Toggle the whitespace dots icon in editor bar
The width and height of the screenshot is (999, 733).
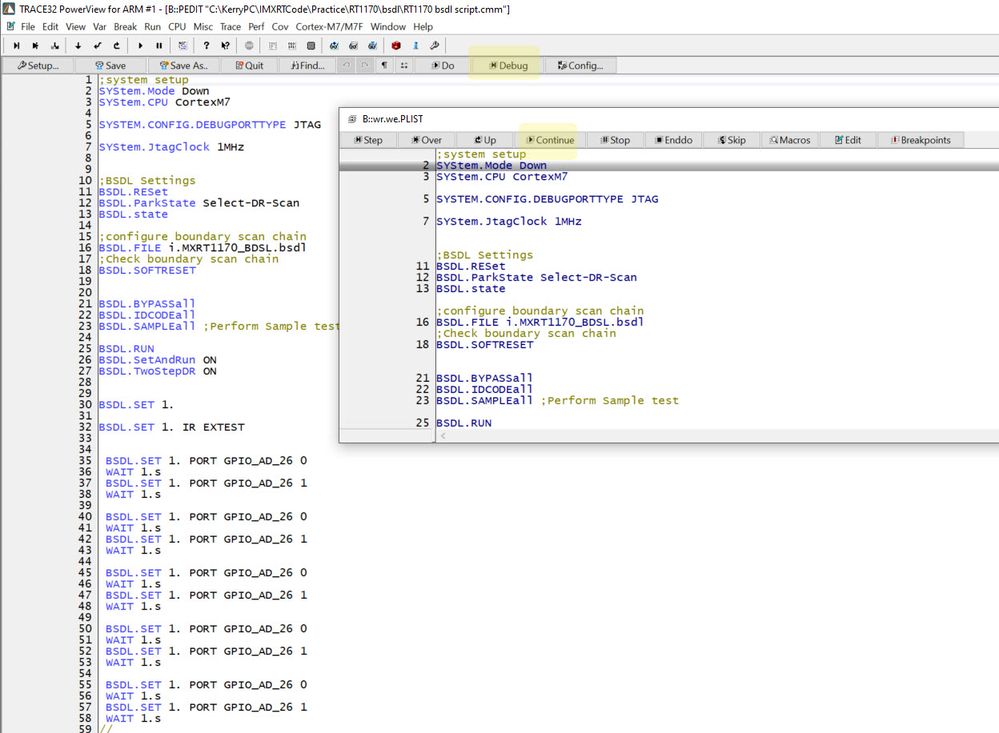click(x=404, y=66)
